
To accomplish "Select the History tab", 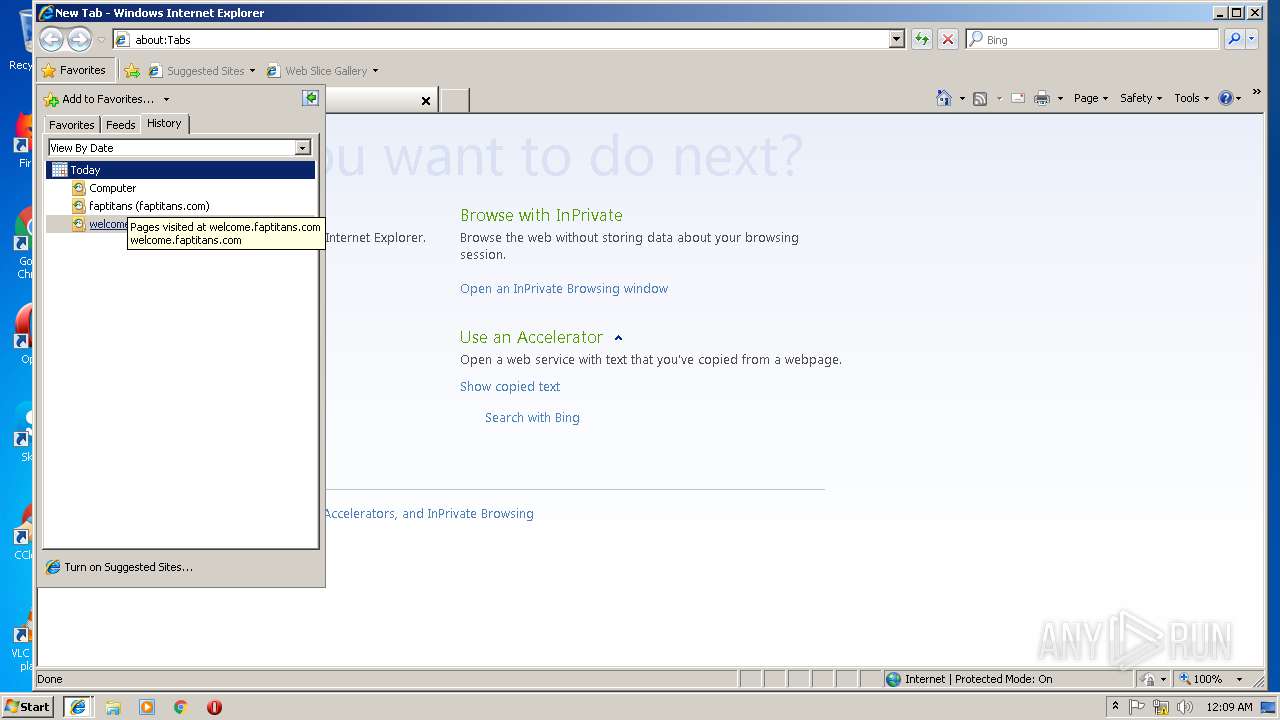I will click(164, 124).
